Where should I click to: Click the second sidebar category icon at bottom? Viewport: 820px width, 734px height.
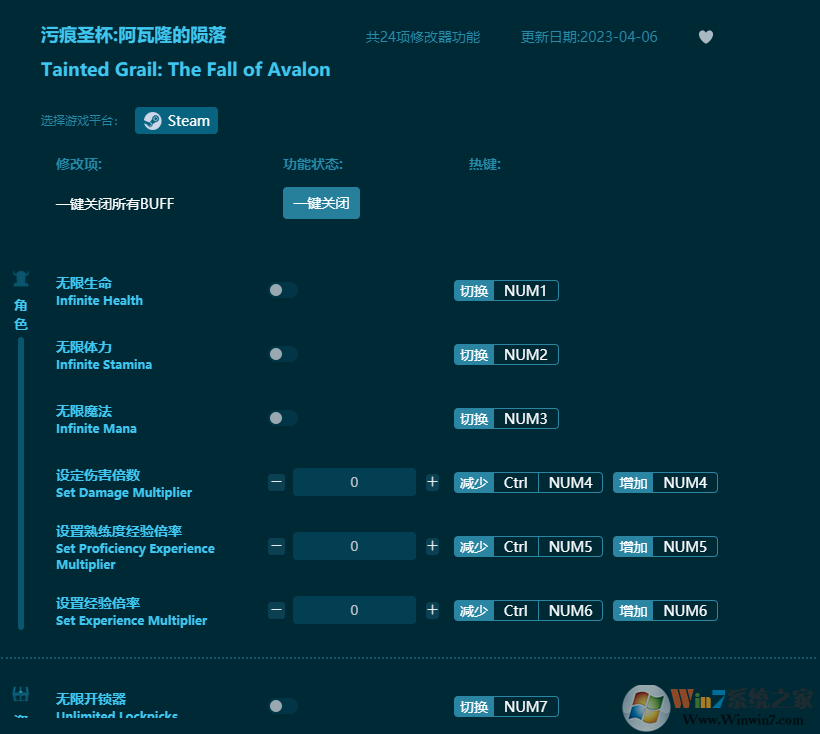[x=20, y=695]
